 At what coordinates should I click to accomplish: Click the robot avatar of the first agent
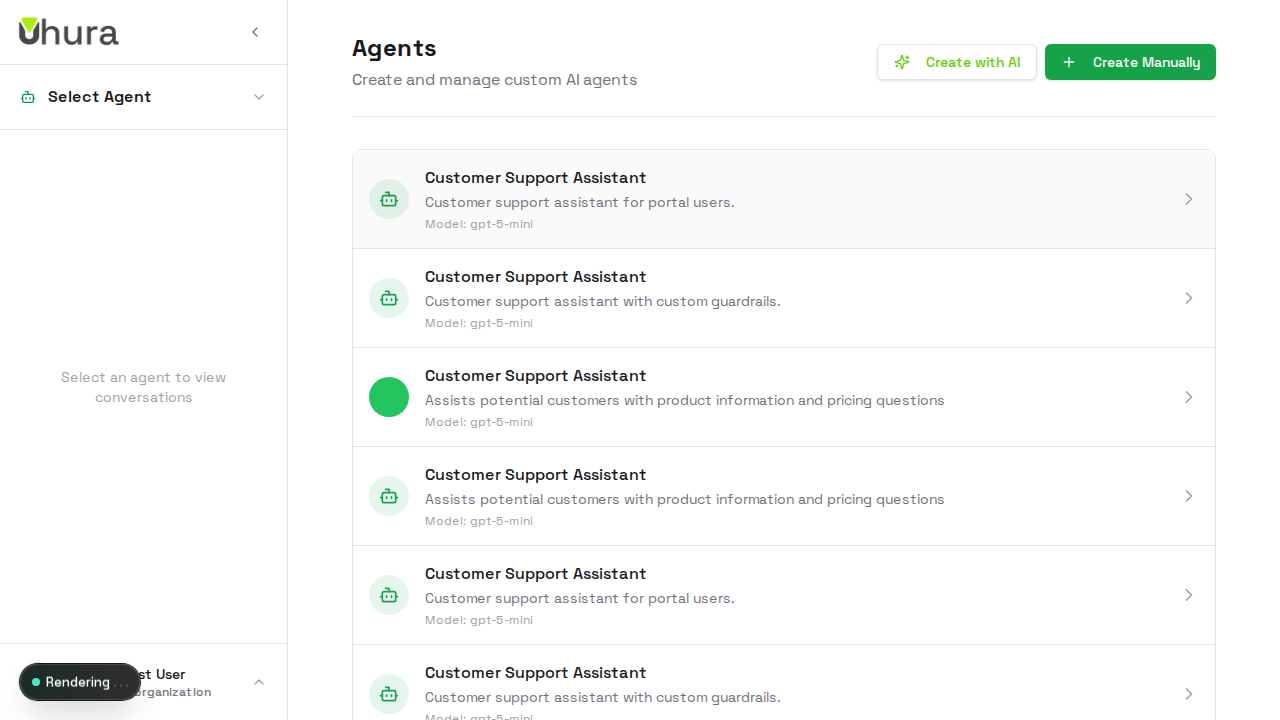click(x=389, y=199)
